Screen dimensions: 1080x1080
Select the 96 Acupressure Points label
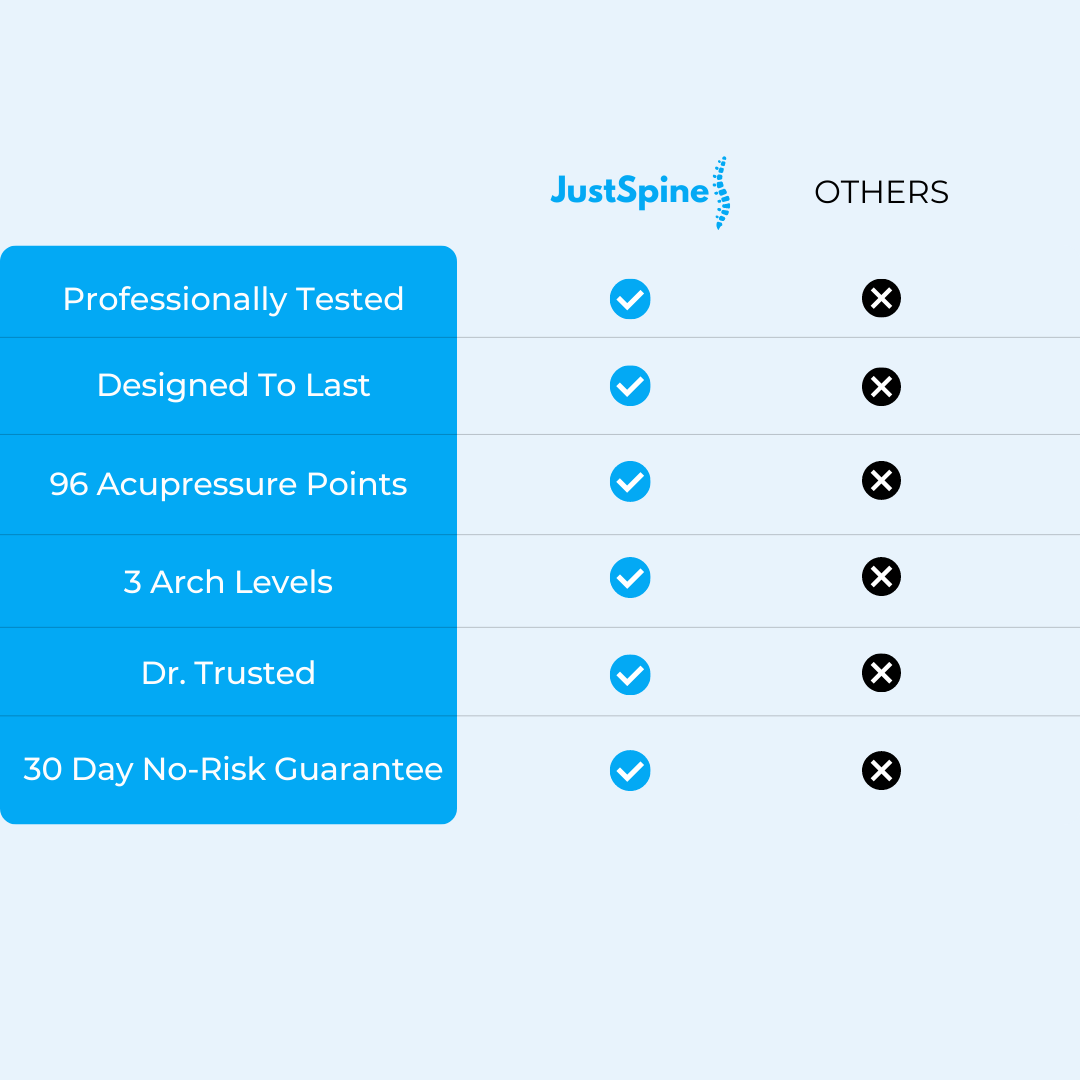[x=228, y=484]
